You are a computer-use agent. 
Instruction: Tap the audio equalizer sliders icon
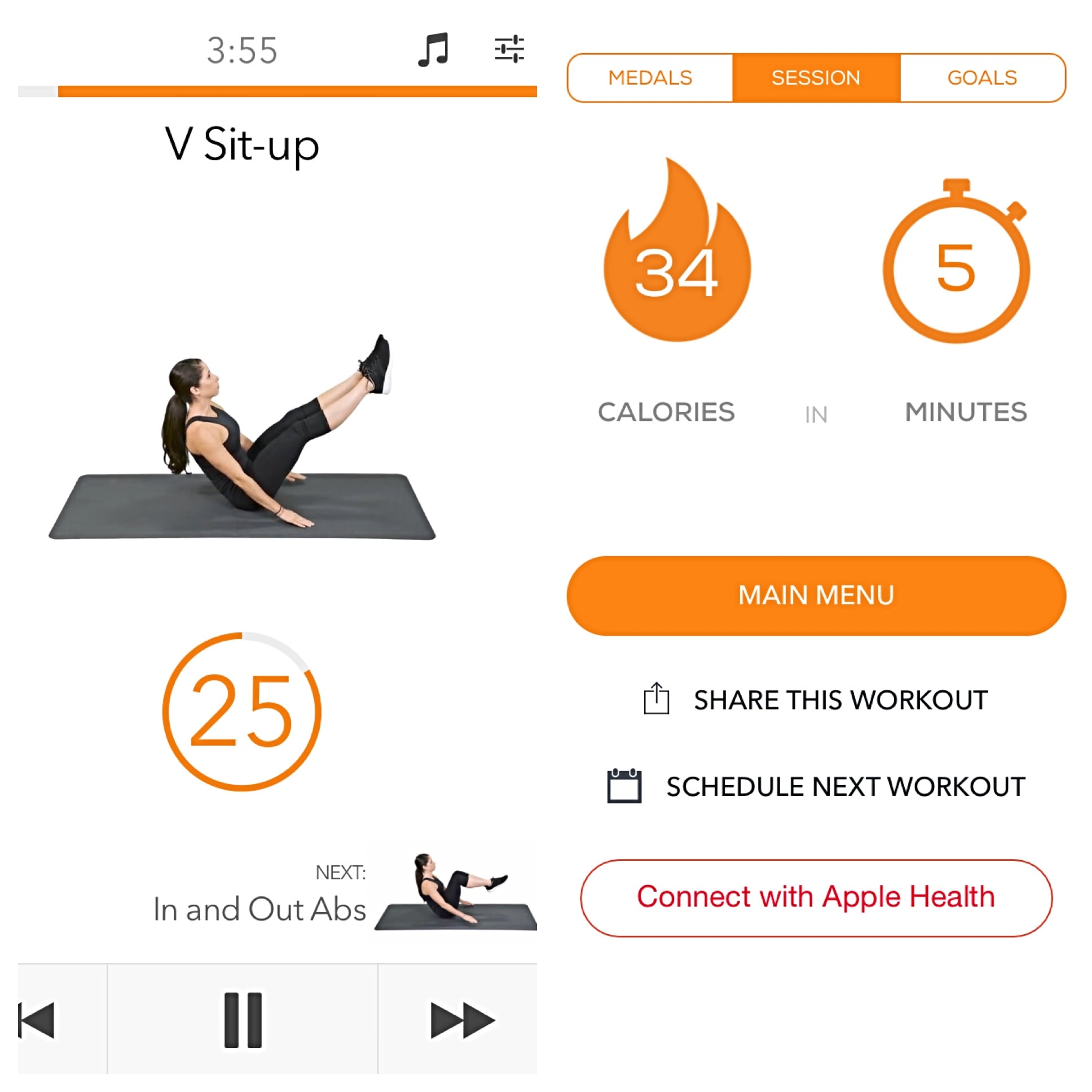coord(510,48)
